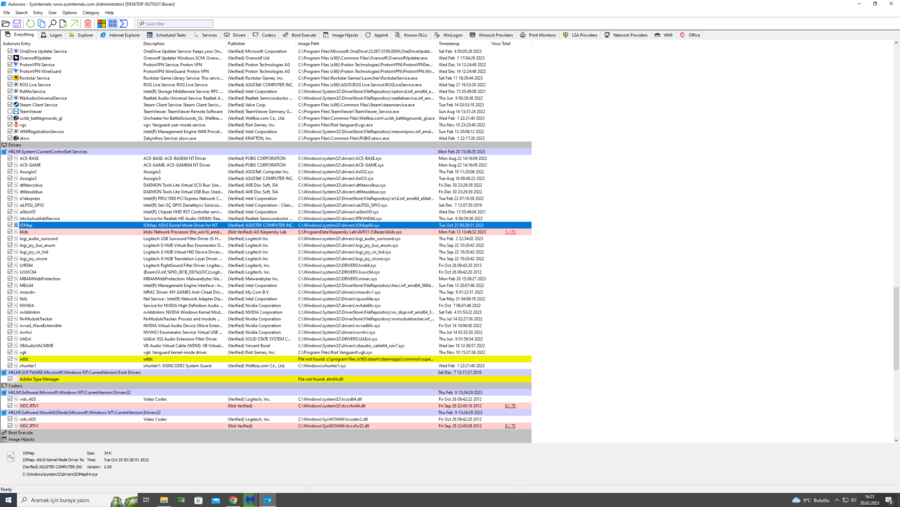
Task: Click the vertical scrollbar thumb
Action: [896, 328]
